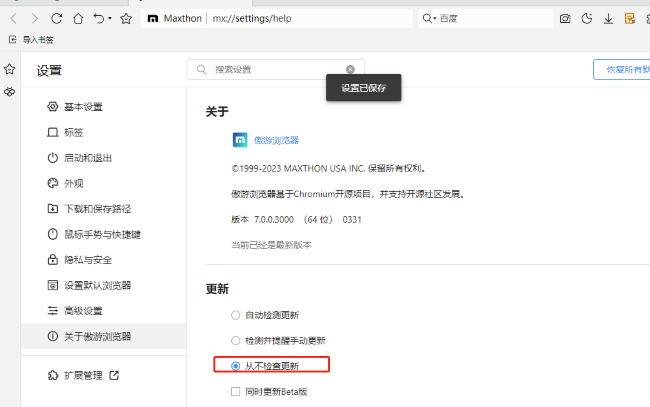Open the downloads arrow icon
Screen dimensions: 650x407
tap(608, 18)
